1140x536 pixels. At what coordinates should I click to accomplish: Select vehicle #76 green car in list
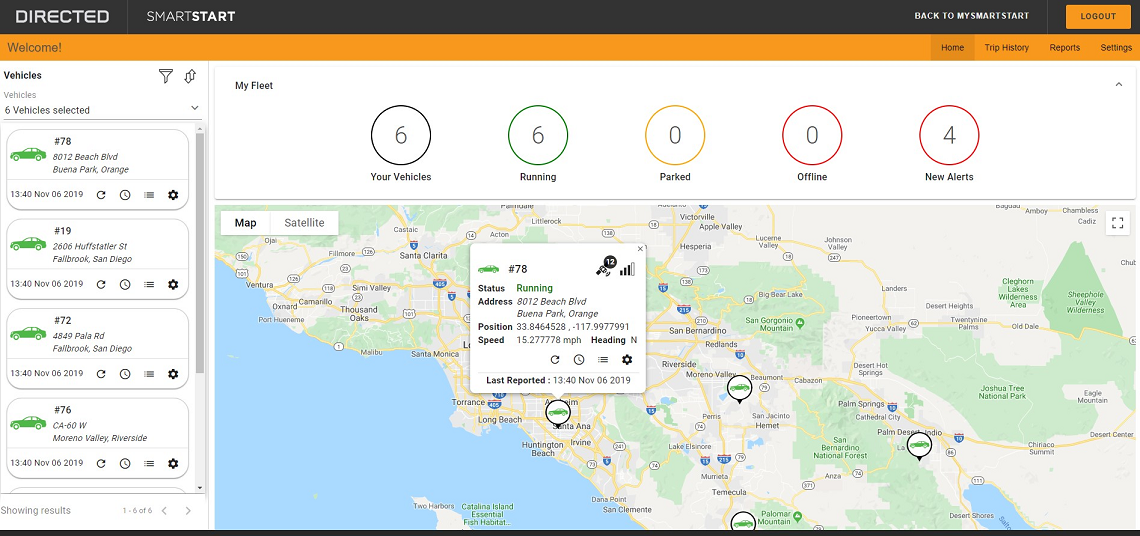28,423
